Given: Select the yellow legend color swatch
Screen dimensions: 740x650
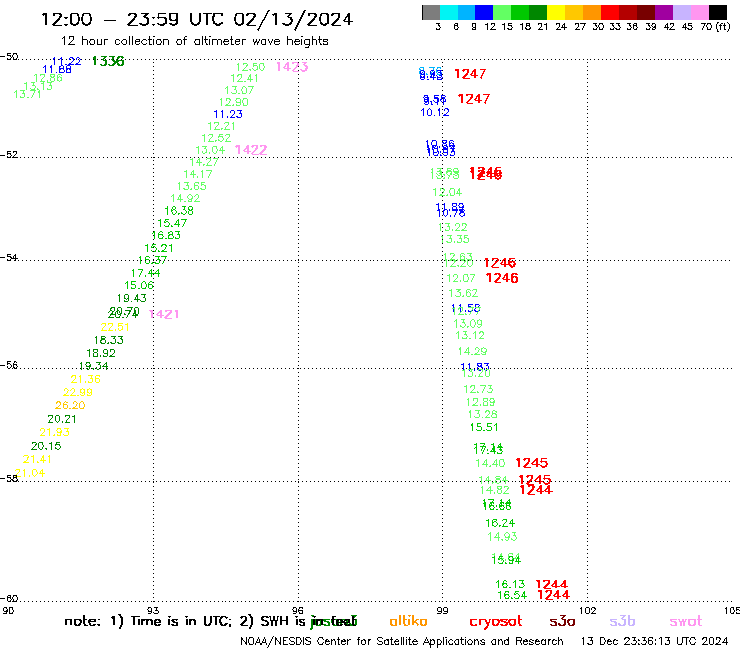Looking at the screenshot, I should (x=556, y=12).
